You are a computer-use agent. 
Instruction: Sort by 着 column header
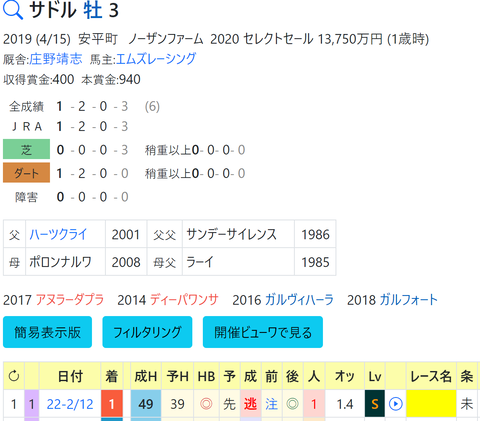tap(112, 376)
